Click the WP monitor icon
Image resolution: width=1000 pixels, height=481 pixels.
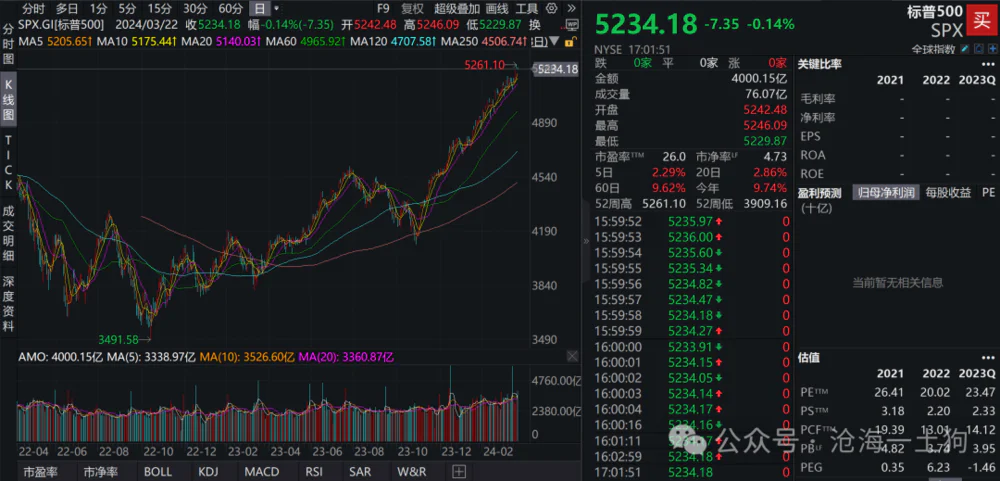(571, 26)
